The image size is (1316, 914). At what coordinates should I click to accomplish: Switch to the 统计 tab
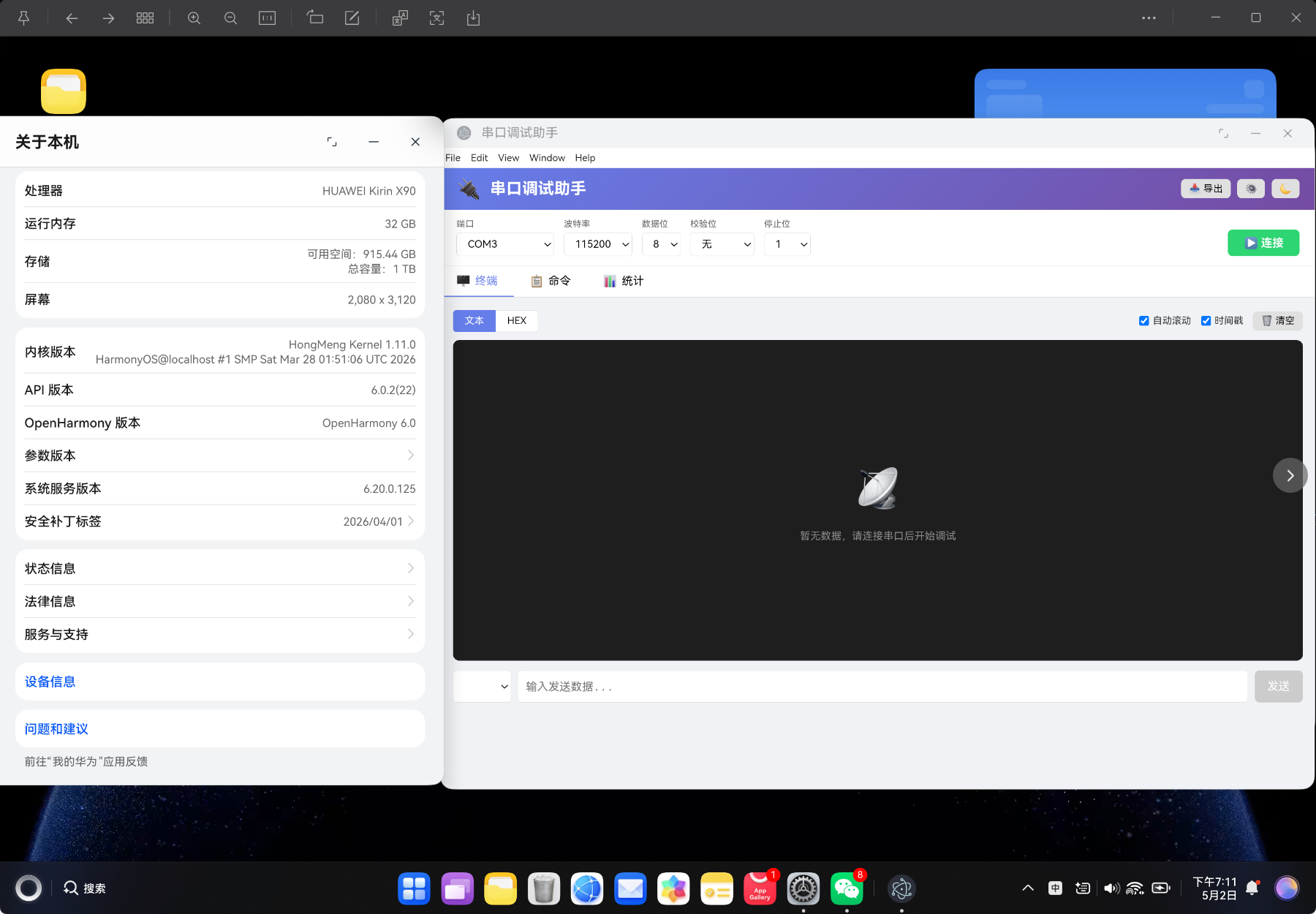click(624, 281)
